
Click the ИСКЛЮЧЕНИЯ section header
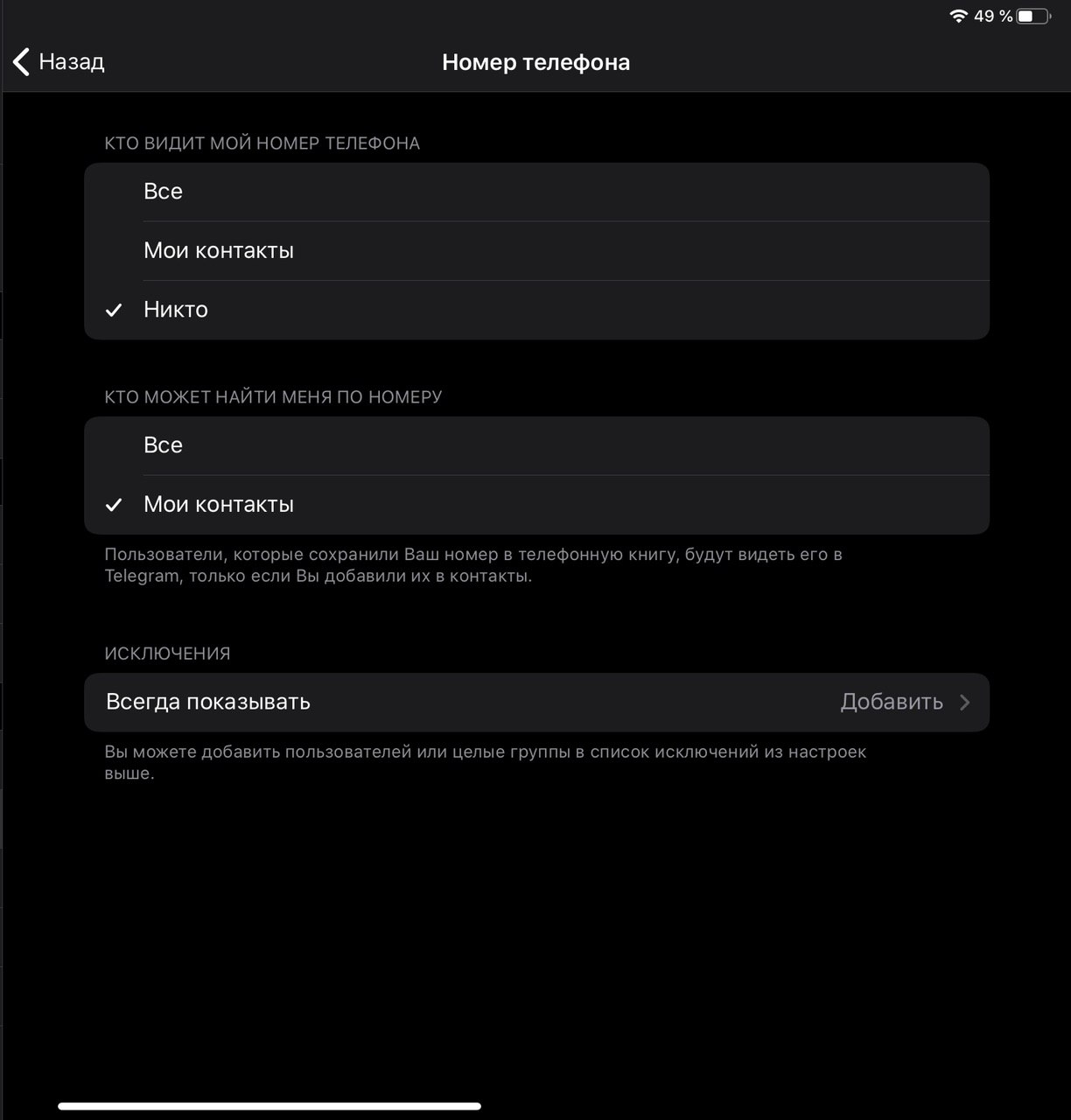coord(167,654)
